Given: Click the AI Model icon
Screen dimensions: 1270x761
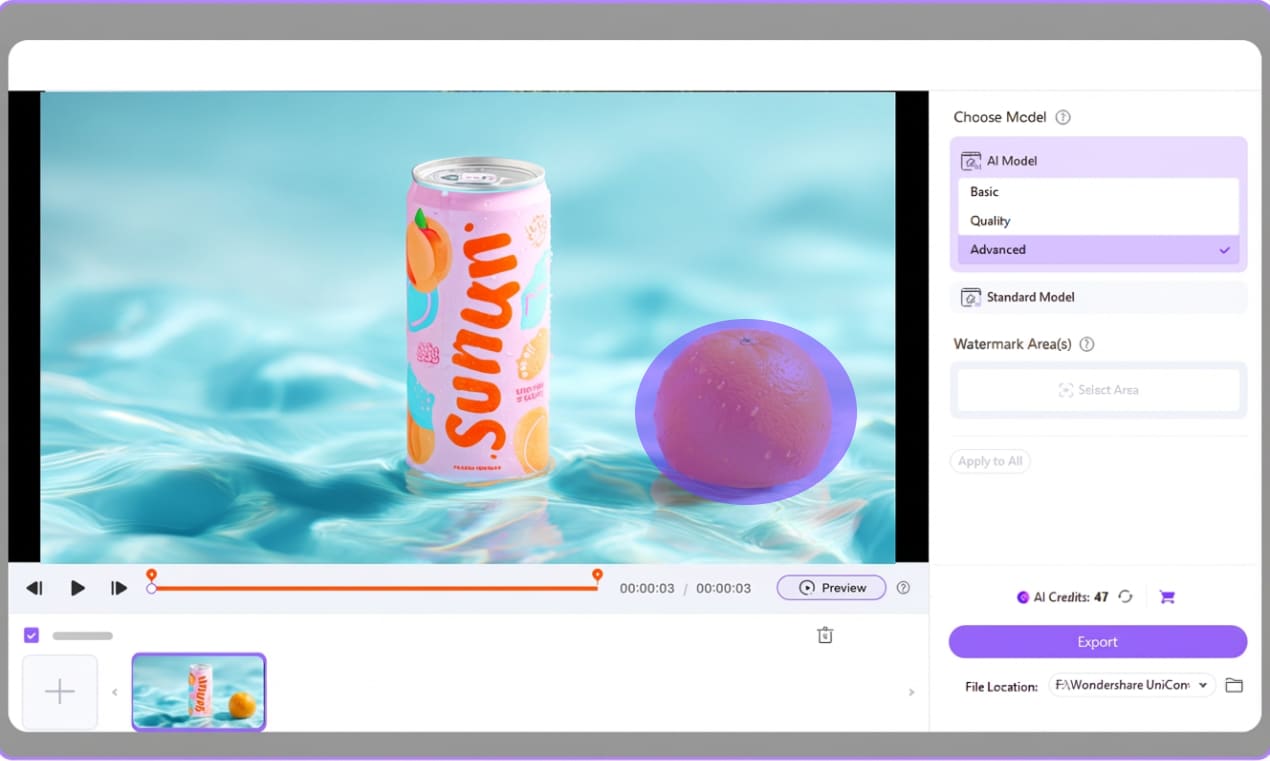Looking at the screenshot, I should pyautogui.click(x=971, y=160).
